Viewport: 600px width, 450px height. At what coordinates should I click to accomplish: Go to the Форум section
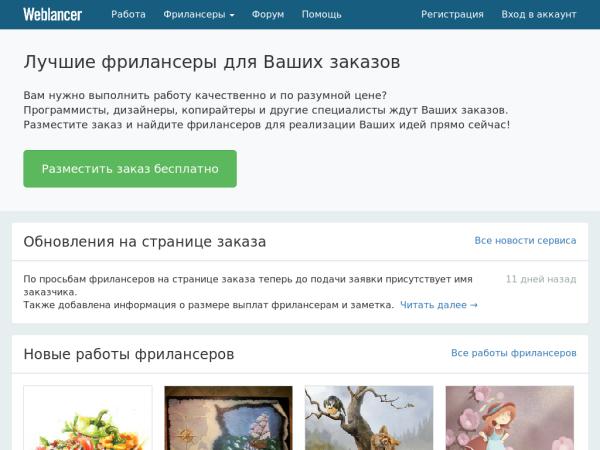268,15
